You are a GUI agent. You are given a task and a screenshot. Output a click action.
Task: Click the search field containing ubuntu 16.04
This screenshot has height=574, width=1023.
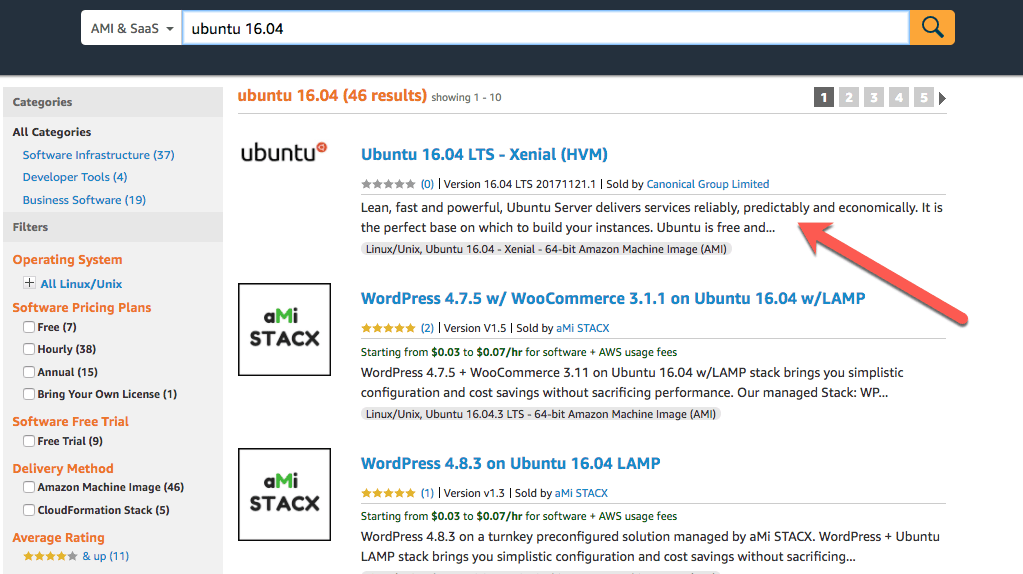point(545,28)
